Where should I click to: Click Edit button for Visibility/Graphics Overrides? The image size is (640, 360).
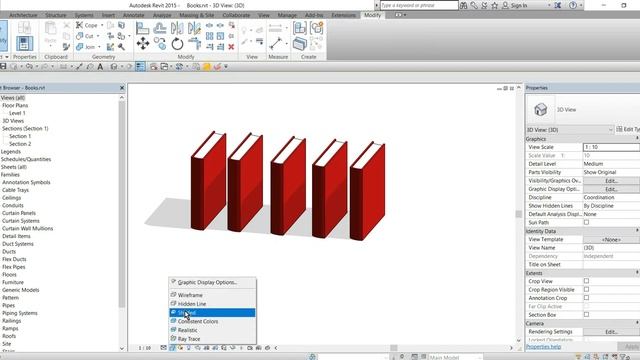coord(611,180)
